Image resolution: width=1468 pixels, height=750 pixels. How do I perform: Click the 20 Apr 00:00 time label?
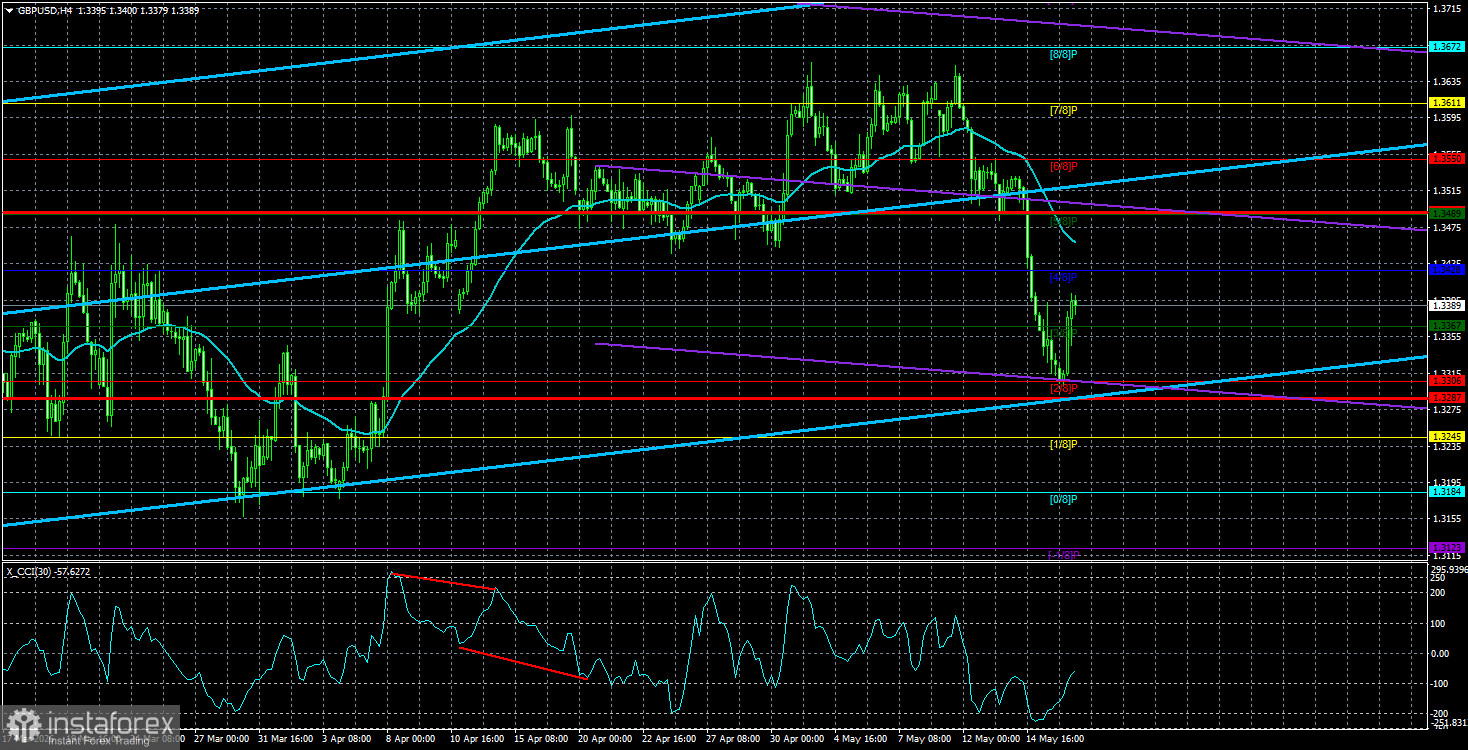click(x=607, y=741)
